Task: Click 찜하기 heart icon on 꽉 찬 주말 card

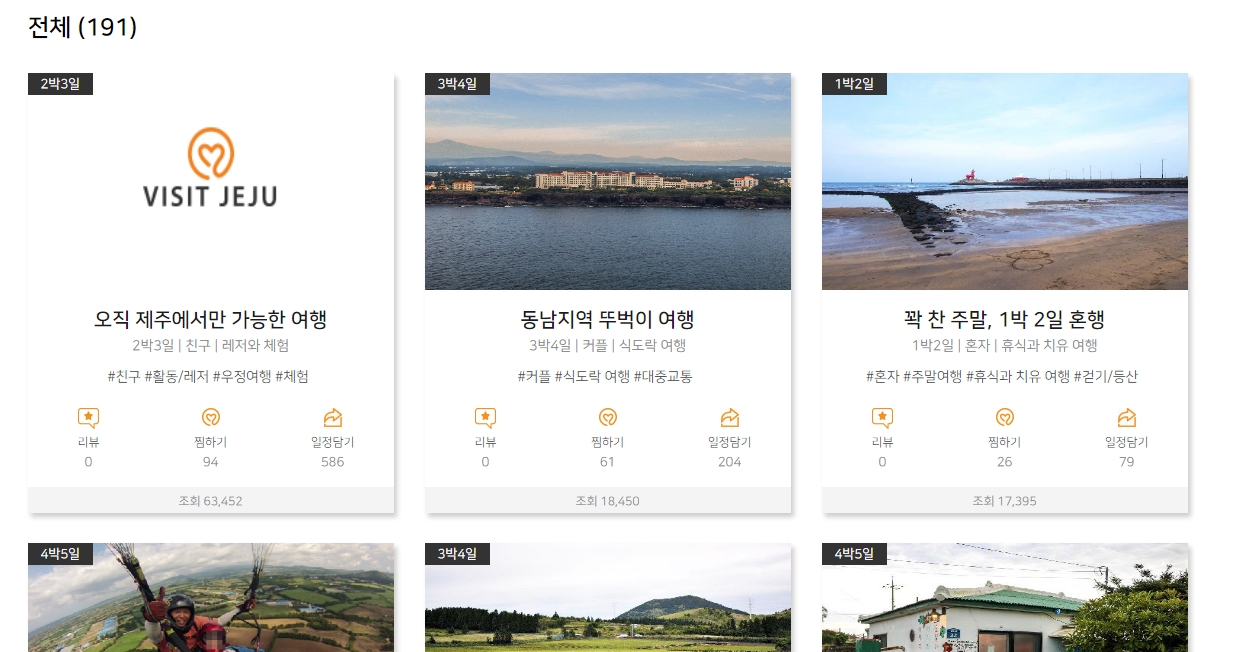Action: (x=1004, y=418)
